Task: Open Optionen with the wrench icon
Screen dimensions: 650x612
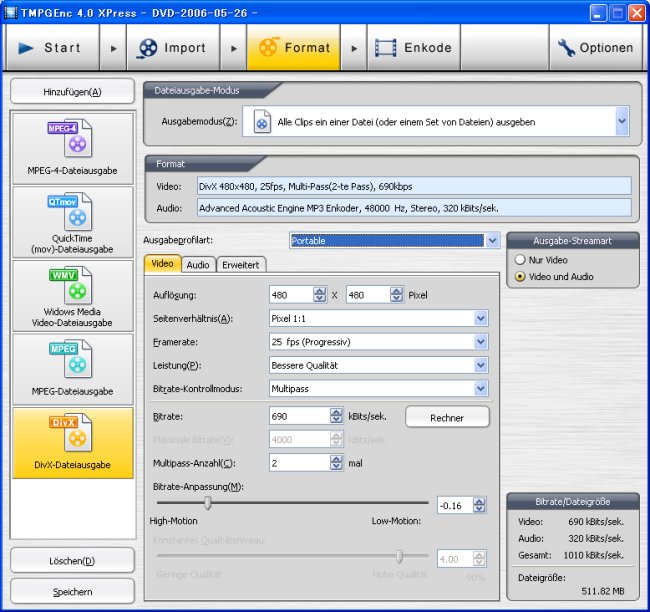Action: point(596,48)
